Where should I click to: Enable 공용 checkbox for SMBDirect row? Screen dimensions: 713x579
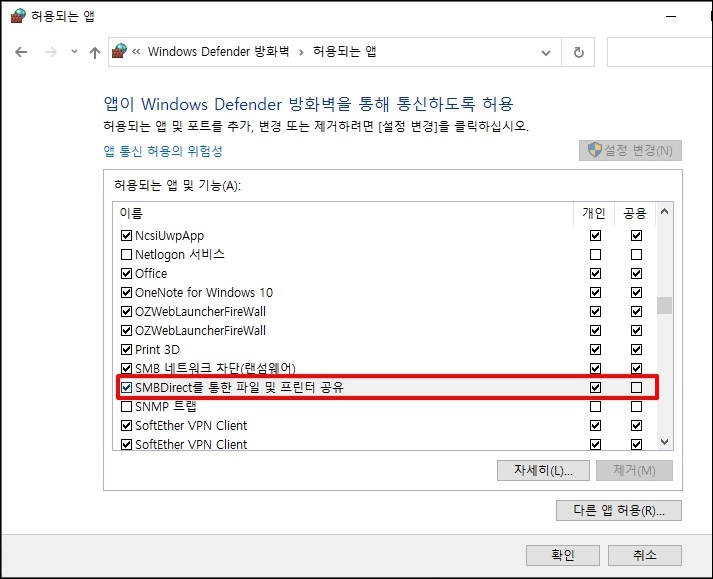636,388
